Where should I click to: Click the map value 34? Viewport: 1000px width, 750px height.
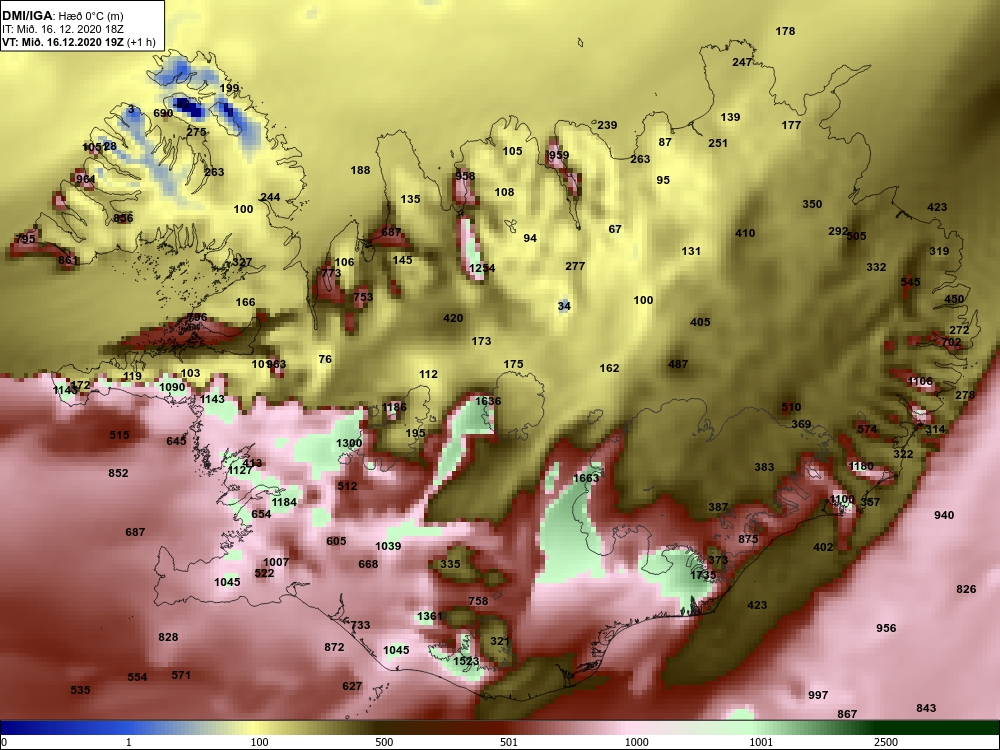[x=564, y=306]
